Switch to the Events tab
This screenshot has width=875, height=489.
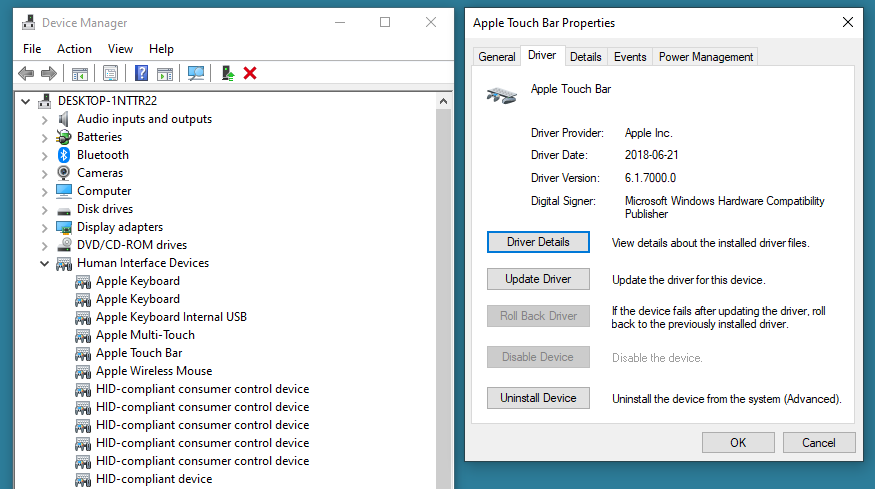click(x=630, y=57)
